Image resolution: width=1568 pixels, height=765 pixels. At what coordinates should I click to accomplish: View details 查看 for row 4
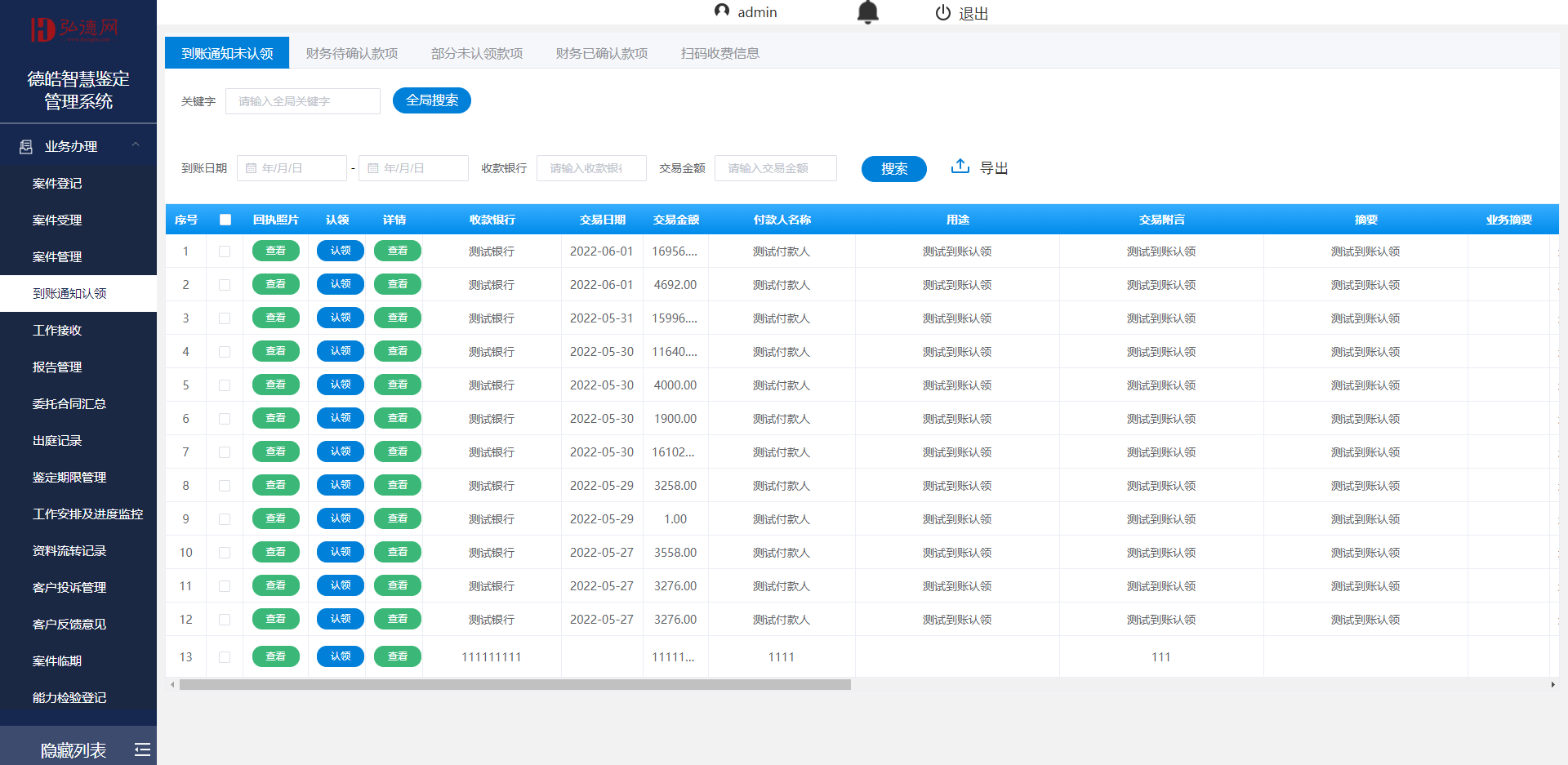398,351
